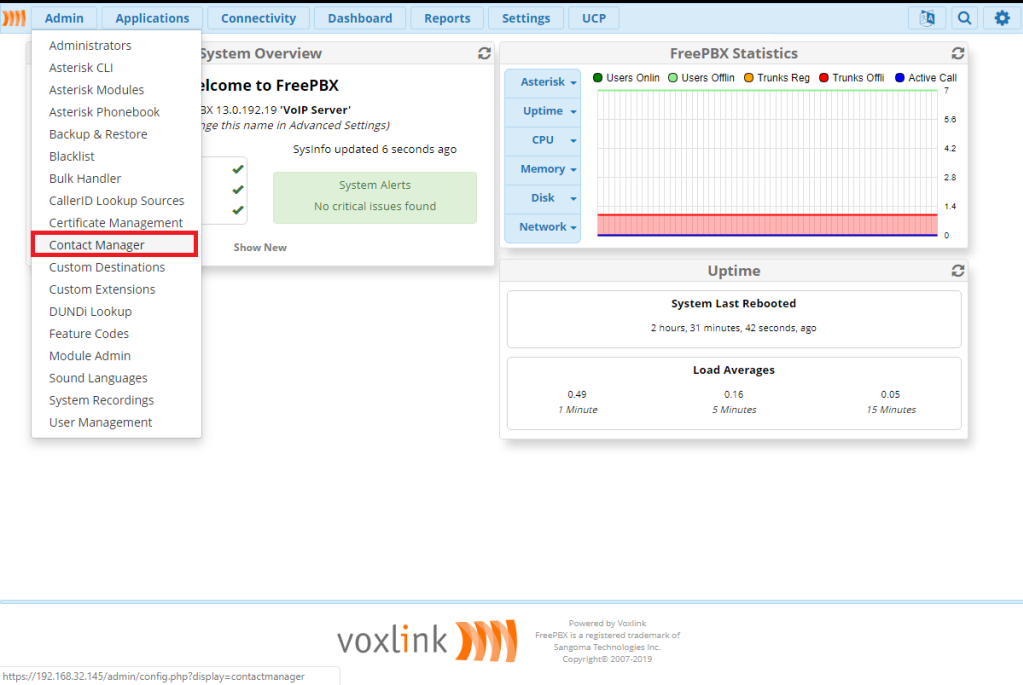Toggle Trunks Offline red legend marker
This screenshot has width=1023, height=685.
(x=824, y=78)
